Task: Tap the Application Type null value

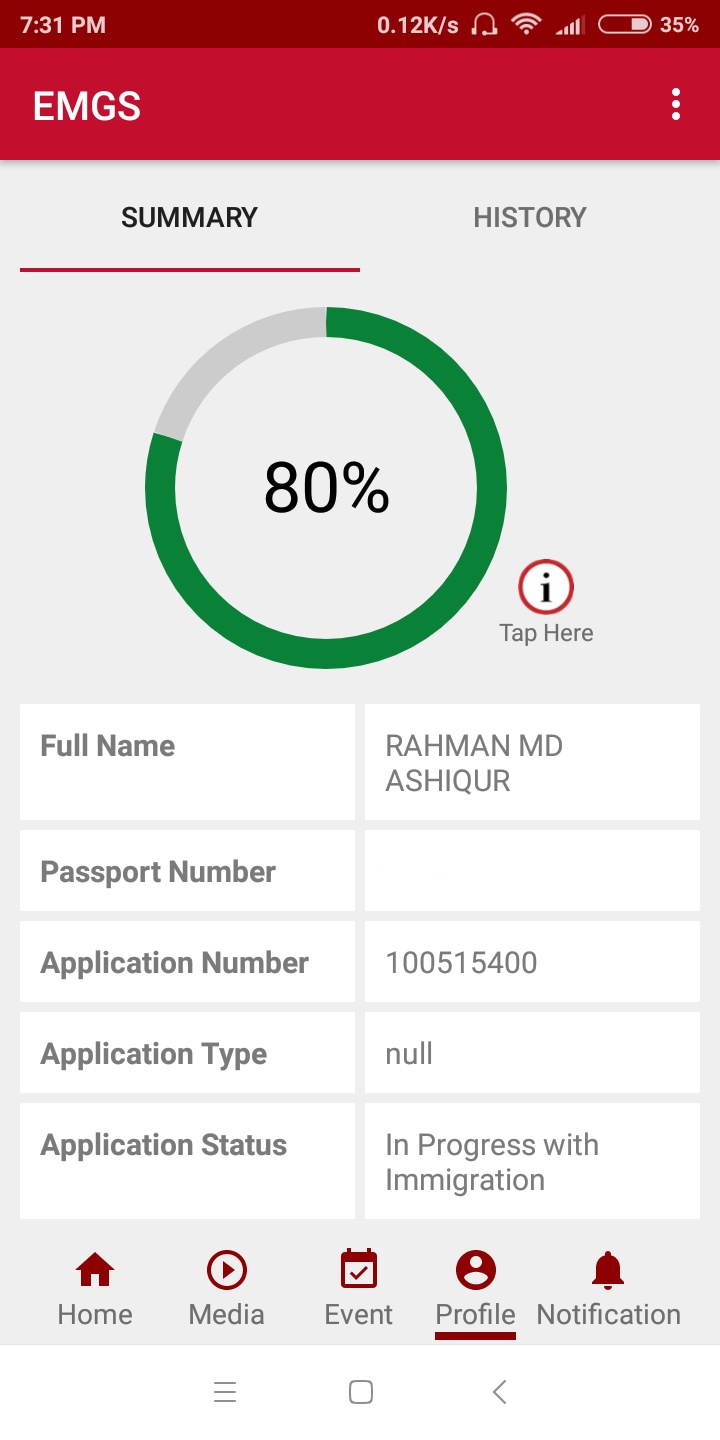Action: 409,1054
